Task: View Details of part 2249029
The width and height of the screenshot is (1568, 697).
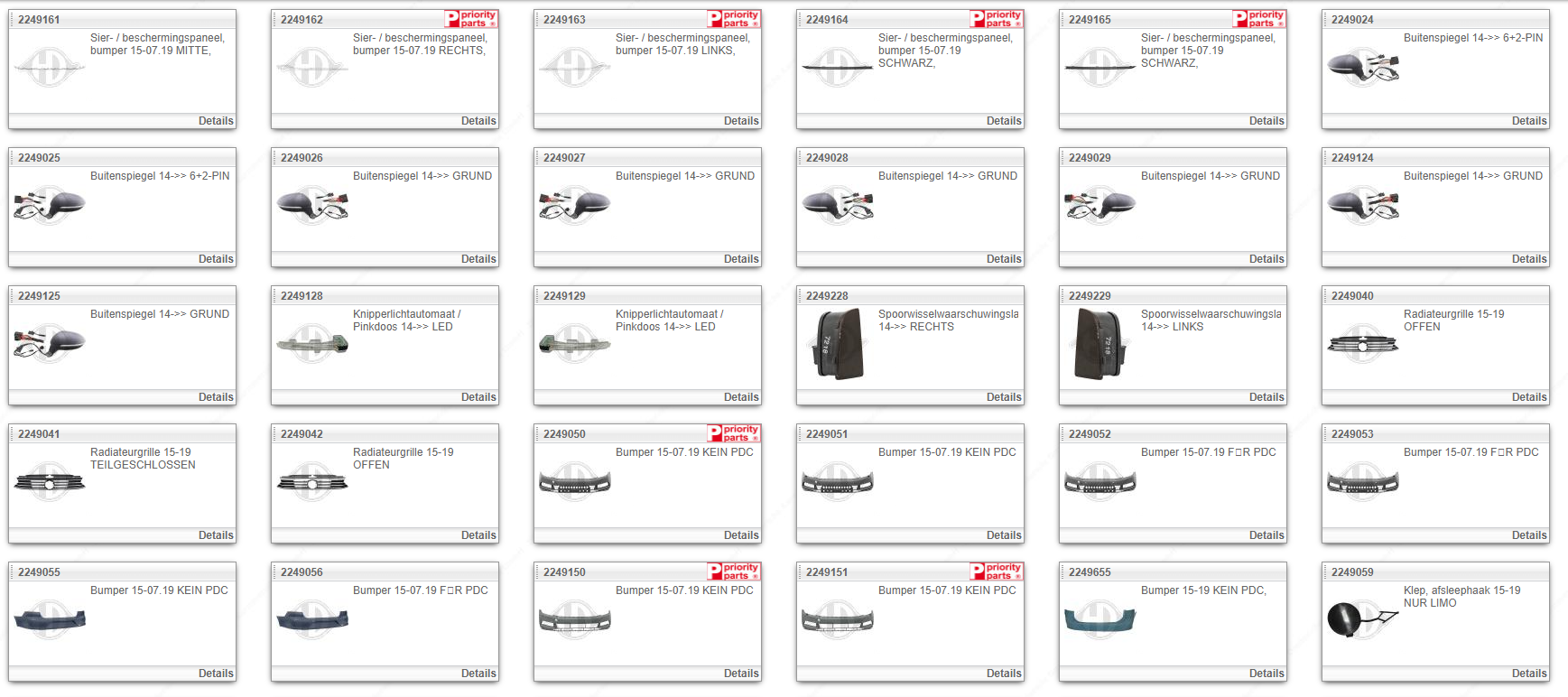Action: pyautogui.click(x=1266, y=259)
